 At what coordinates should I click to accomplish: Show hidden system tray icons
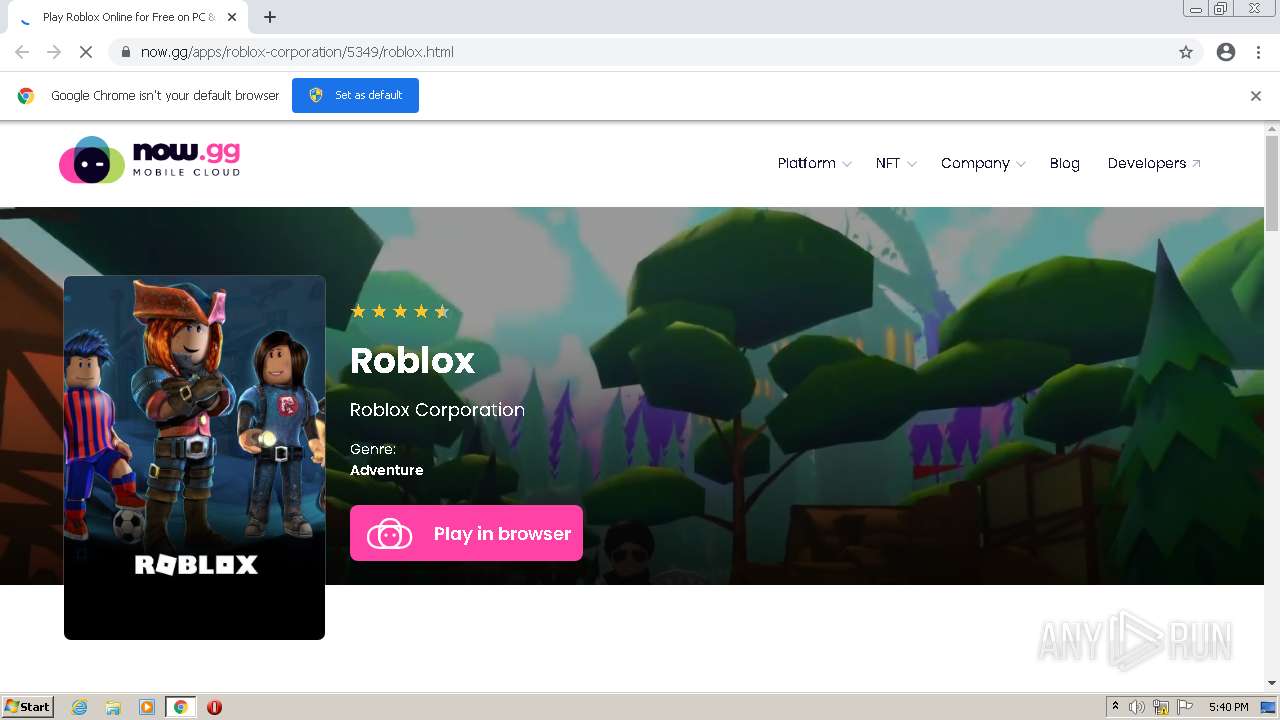pos(1115,707)
